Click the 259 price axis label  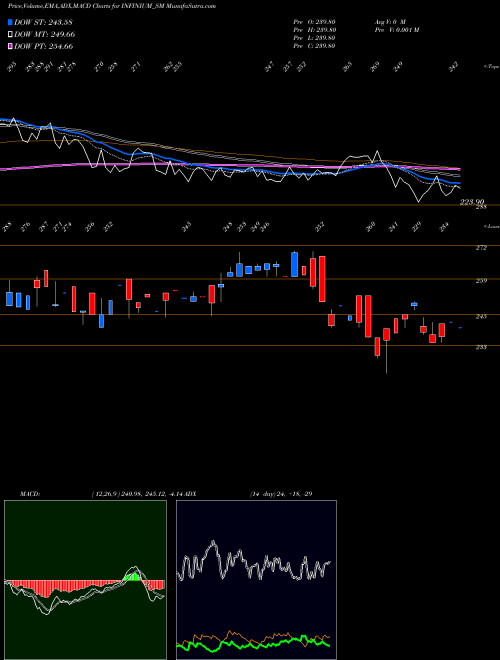481,281
